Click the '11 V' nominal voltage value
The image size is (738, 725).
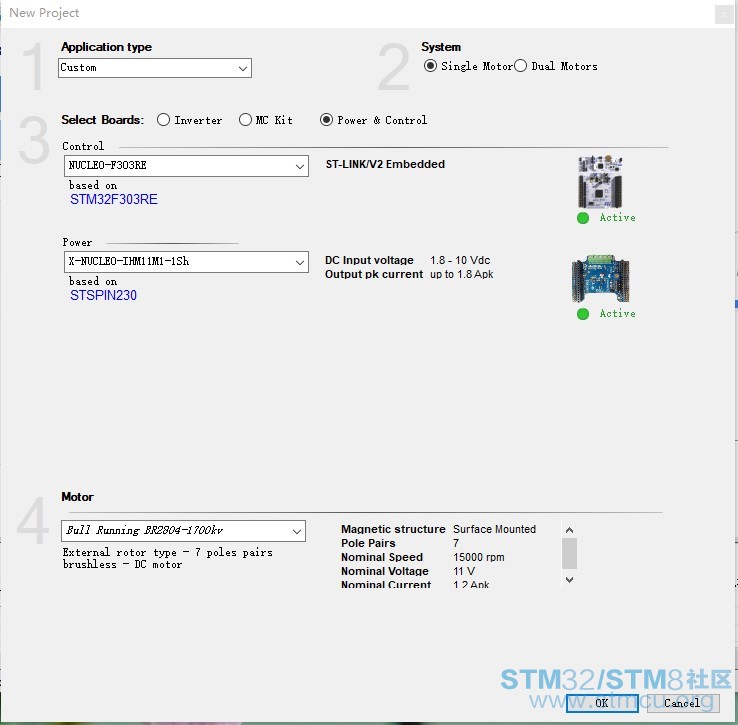tap(464, 572)
